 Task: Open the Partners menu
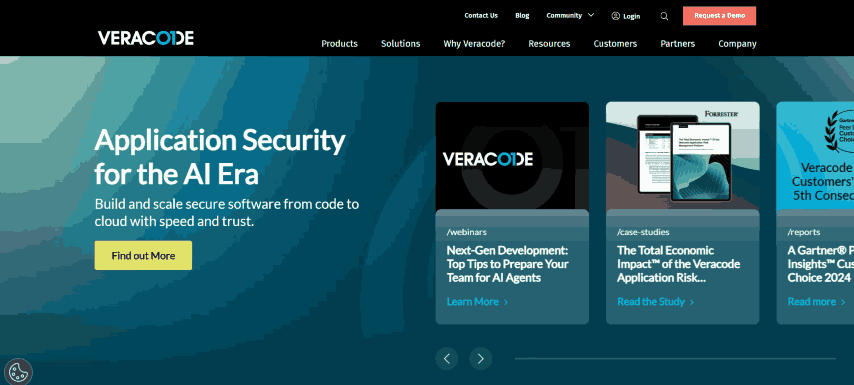tap(678, 44)
